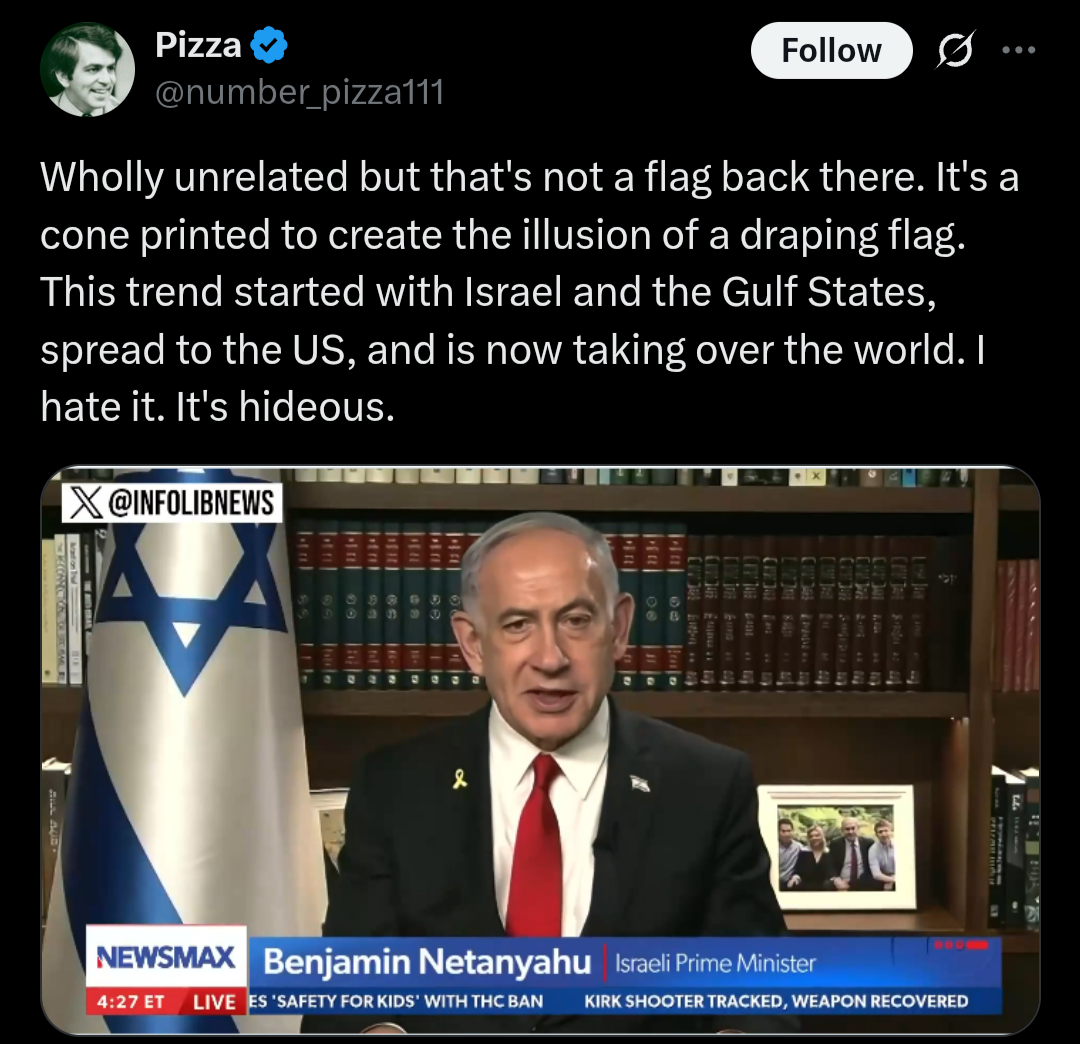
Task: Open the @number_pizza111 handle link
Action: 300,92
